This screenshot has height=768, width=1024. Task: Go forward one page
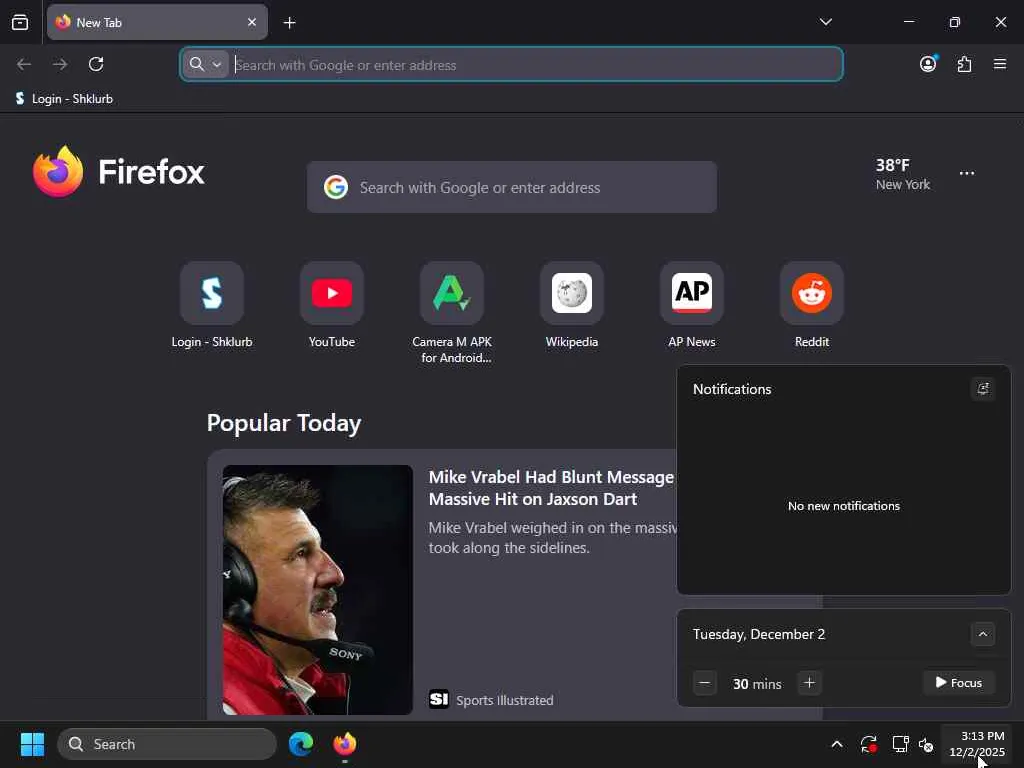[x=60, y=64]
